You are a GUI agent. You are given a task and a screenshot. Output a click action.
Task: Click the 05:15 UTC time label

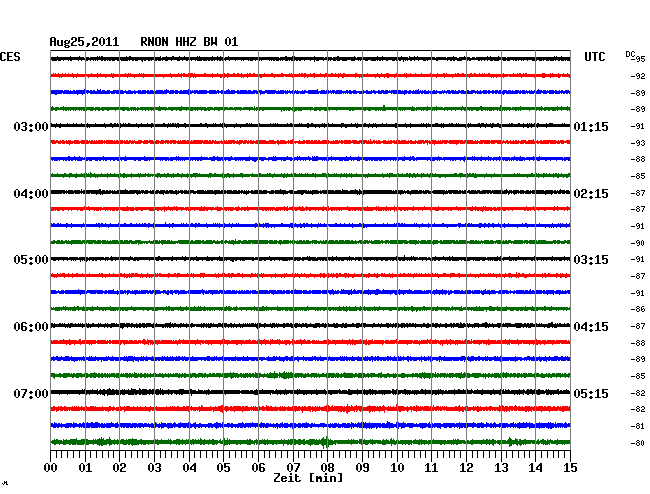click(x=591, y=393)
